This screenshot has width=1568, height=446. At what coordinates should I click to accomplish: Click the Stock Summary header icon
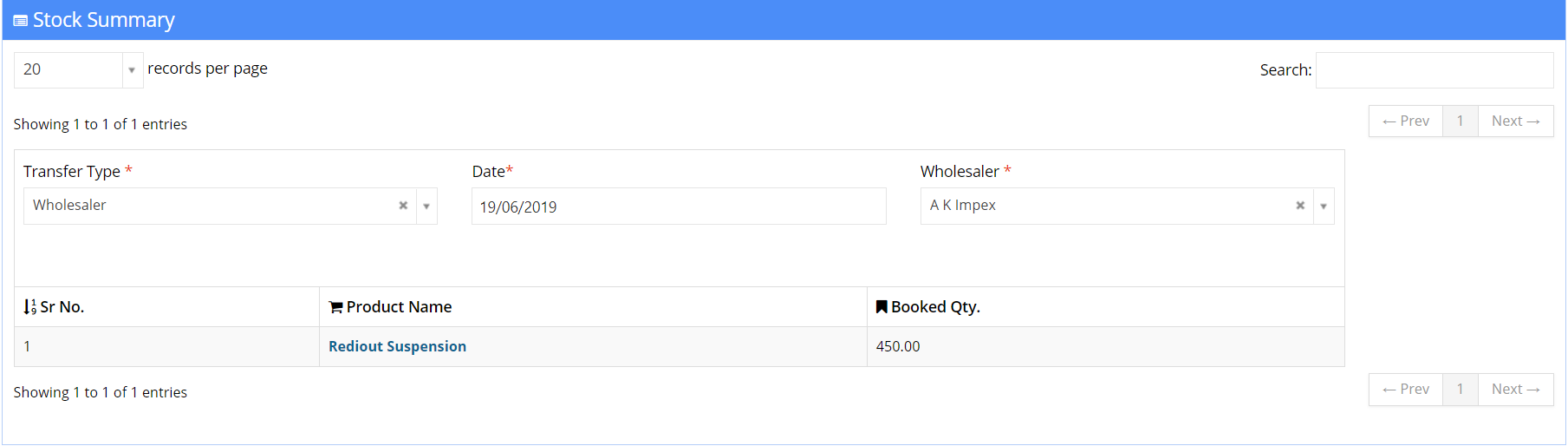pos(21,21)
